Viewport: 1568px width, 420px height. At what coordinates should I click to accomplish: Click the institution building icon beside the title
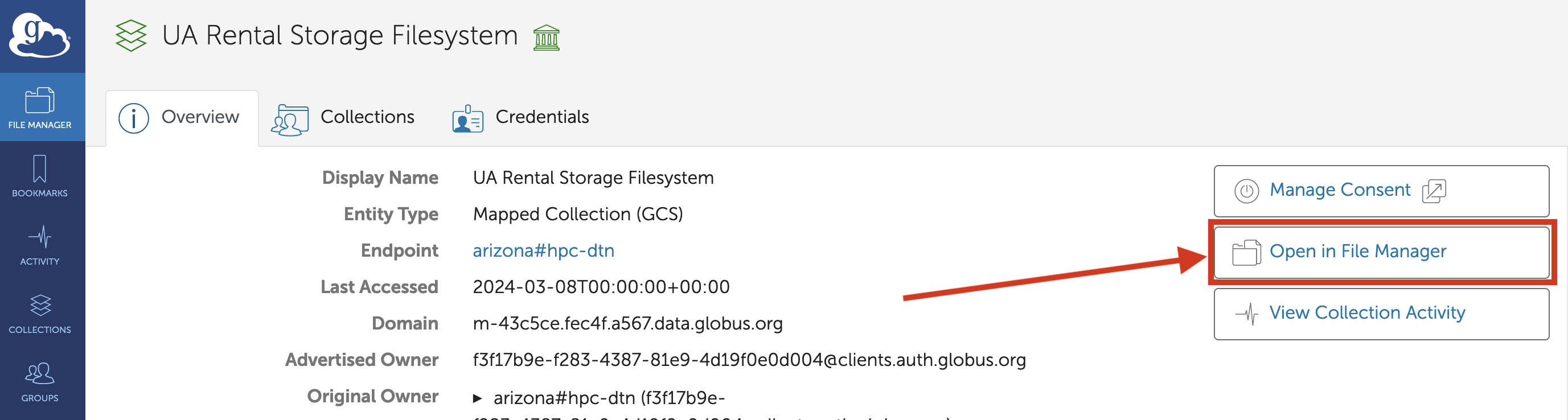546,38
